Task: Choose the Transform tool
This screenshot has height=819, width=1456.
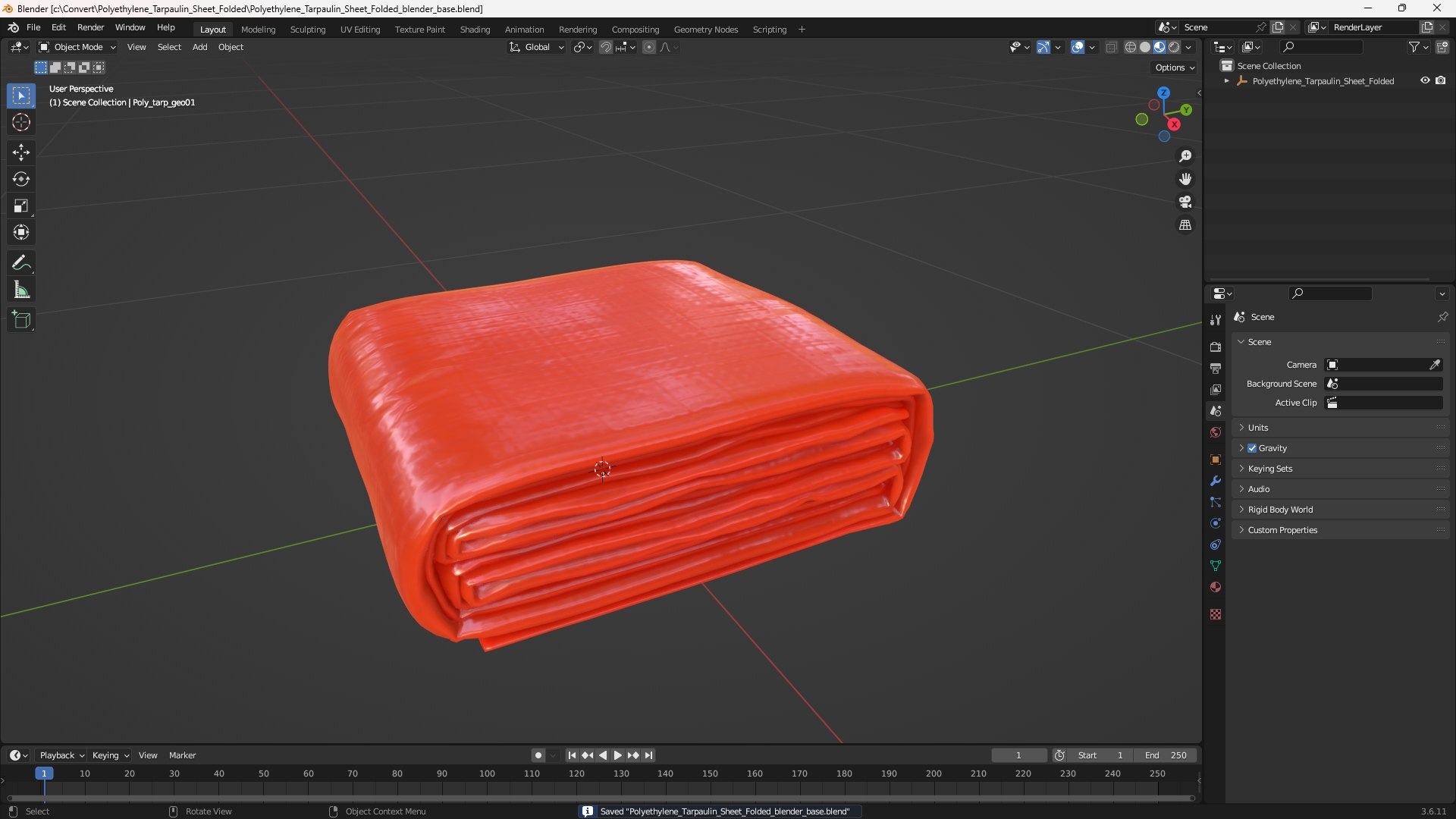Action: (21, 232)
